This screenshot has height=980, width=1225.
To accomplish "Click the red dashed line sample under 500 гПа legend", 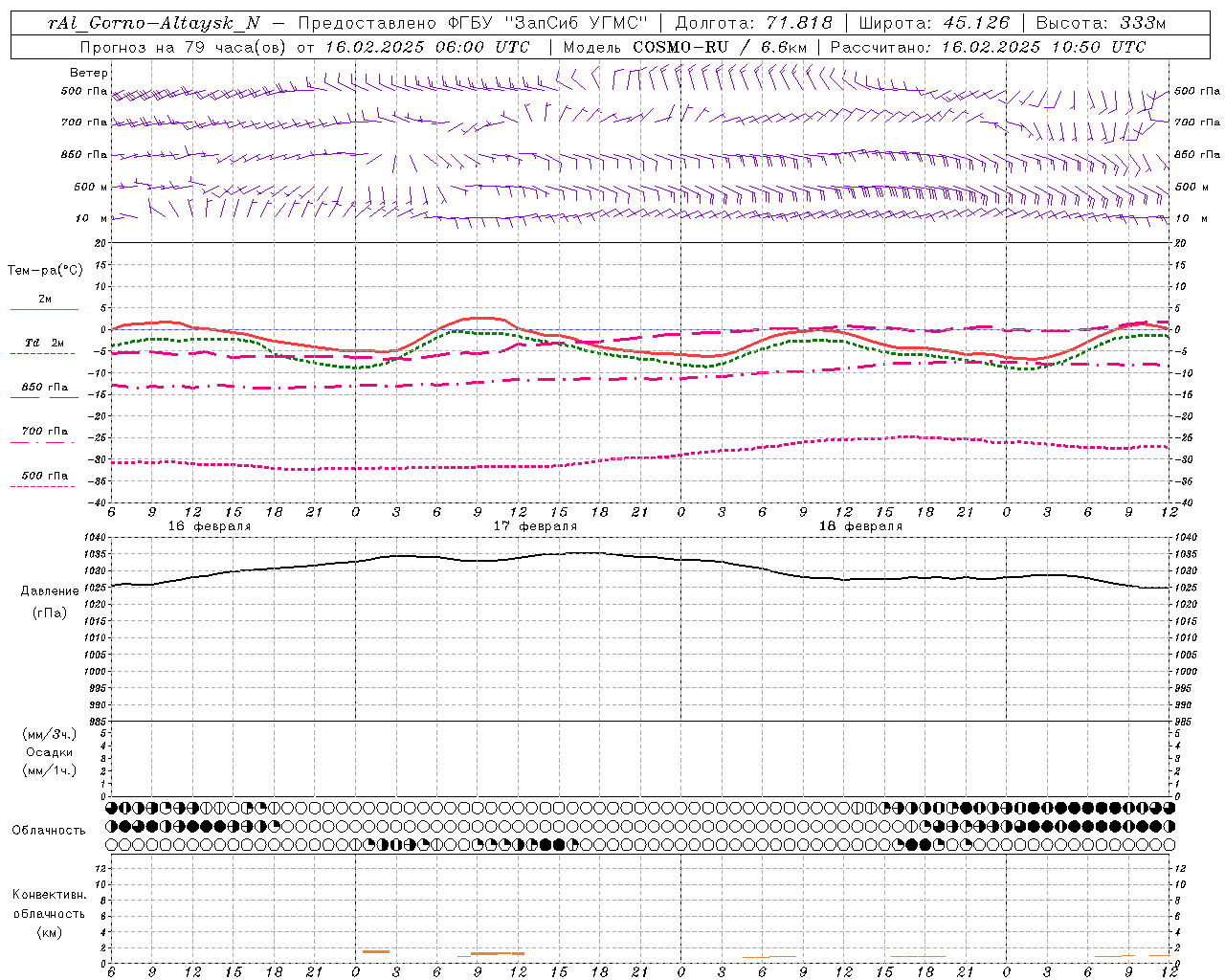I will [42, 487].
